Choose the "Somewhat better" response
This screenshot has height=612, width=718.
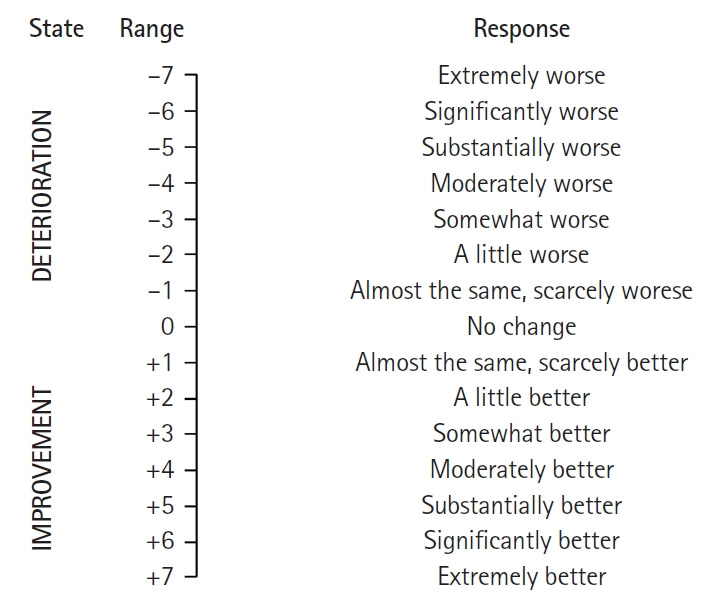521,434
